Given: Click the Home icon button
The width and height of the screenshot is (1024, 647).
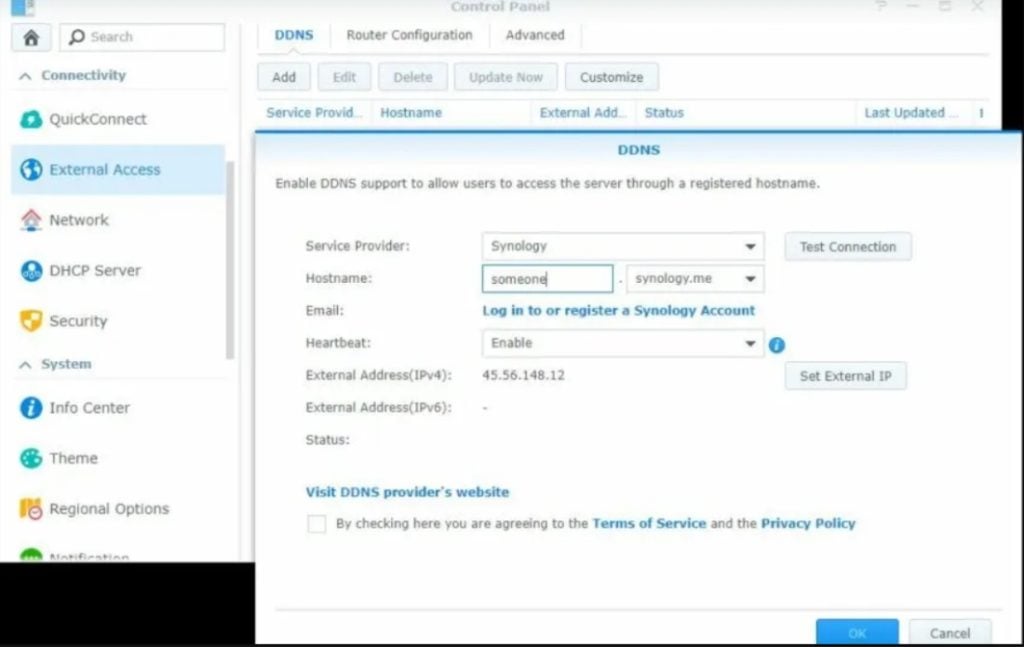Looking at the screenshot, I should 31,37.
